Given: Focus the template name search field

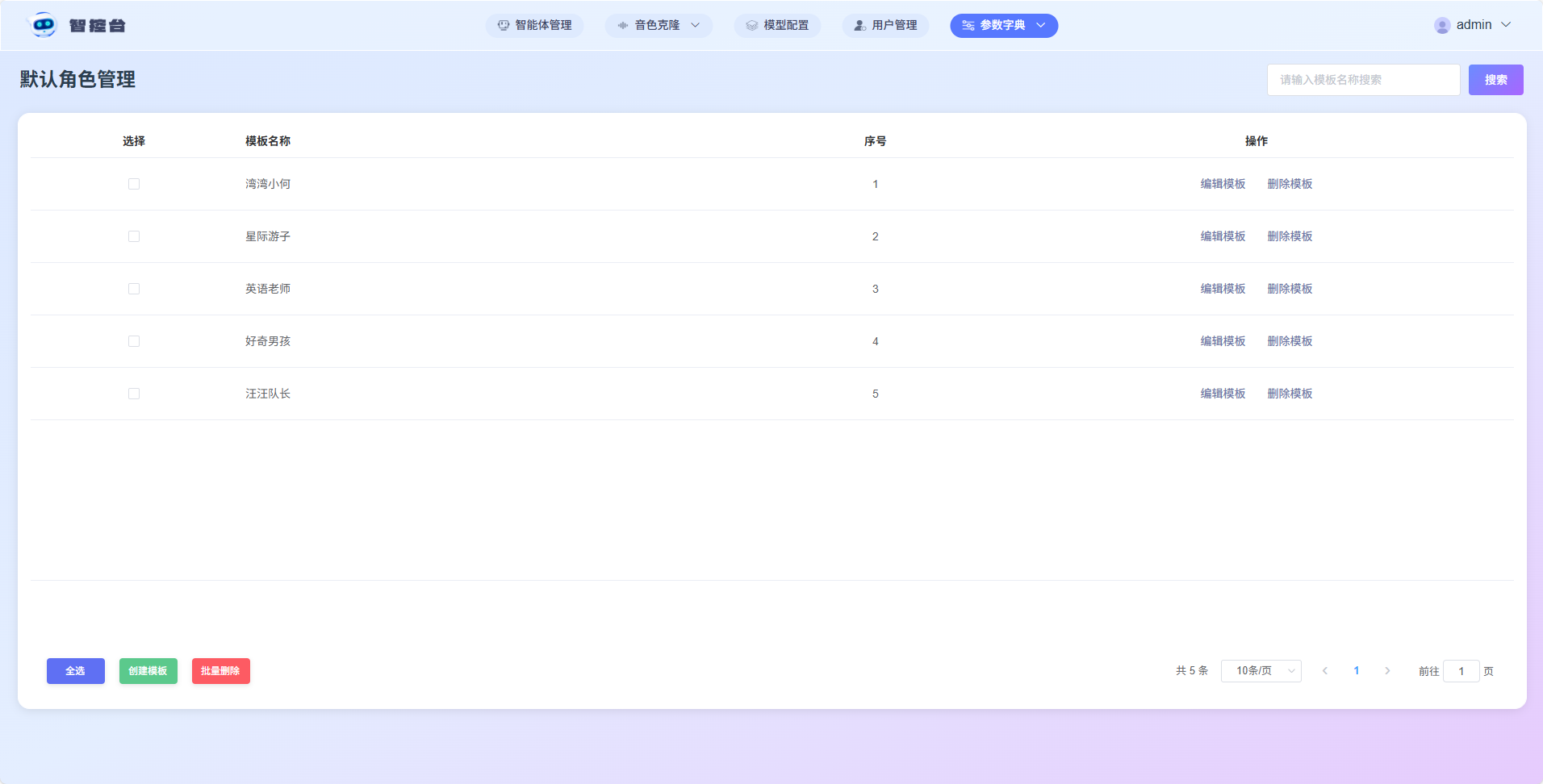Looking at the screenshot, I should coord(1363,80).
